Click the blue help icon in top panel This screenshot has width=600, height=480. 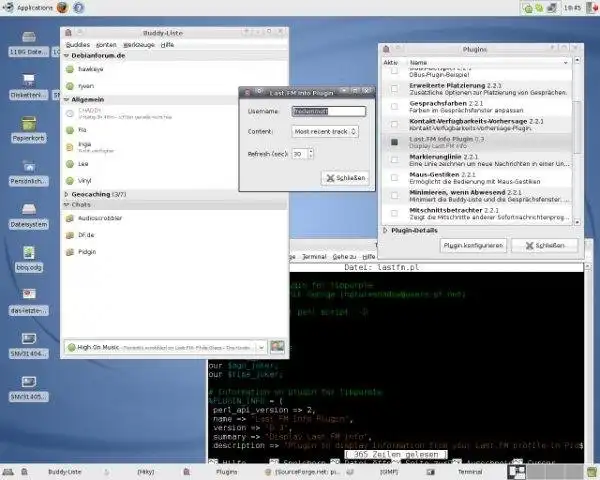pyautogui.click(x=78, y=7)
